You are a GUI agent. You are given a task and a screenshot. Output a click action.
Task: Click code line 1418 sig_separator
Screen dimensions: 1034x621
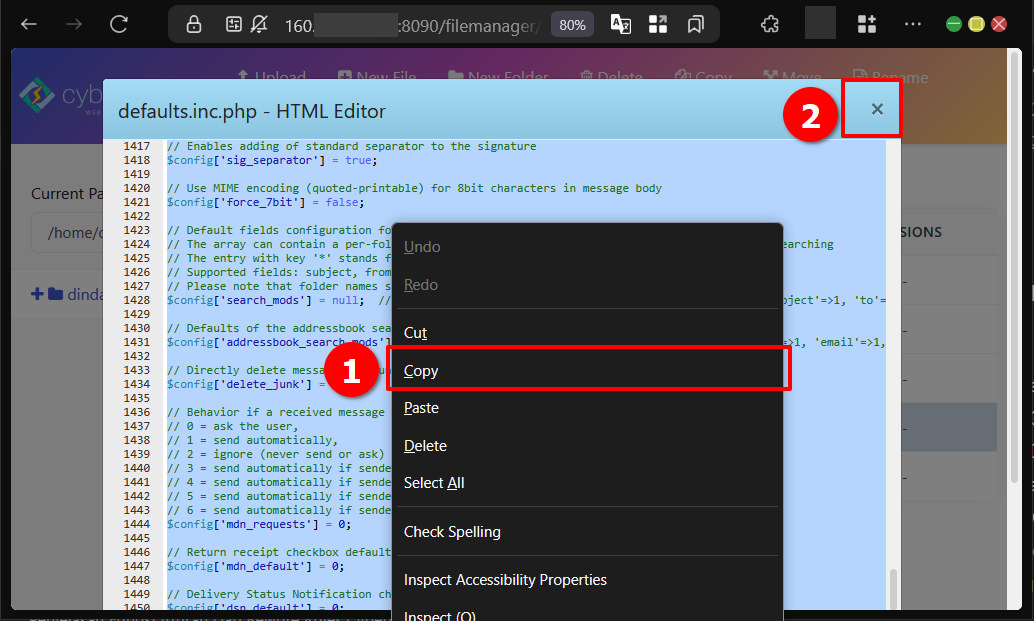(272, 160)
